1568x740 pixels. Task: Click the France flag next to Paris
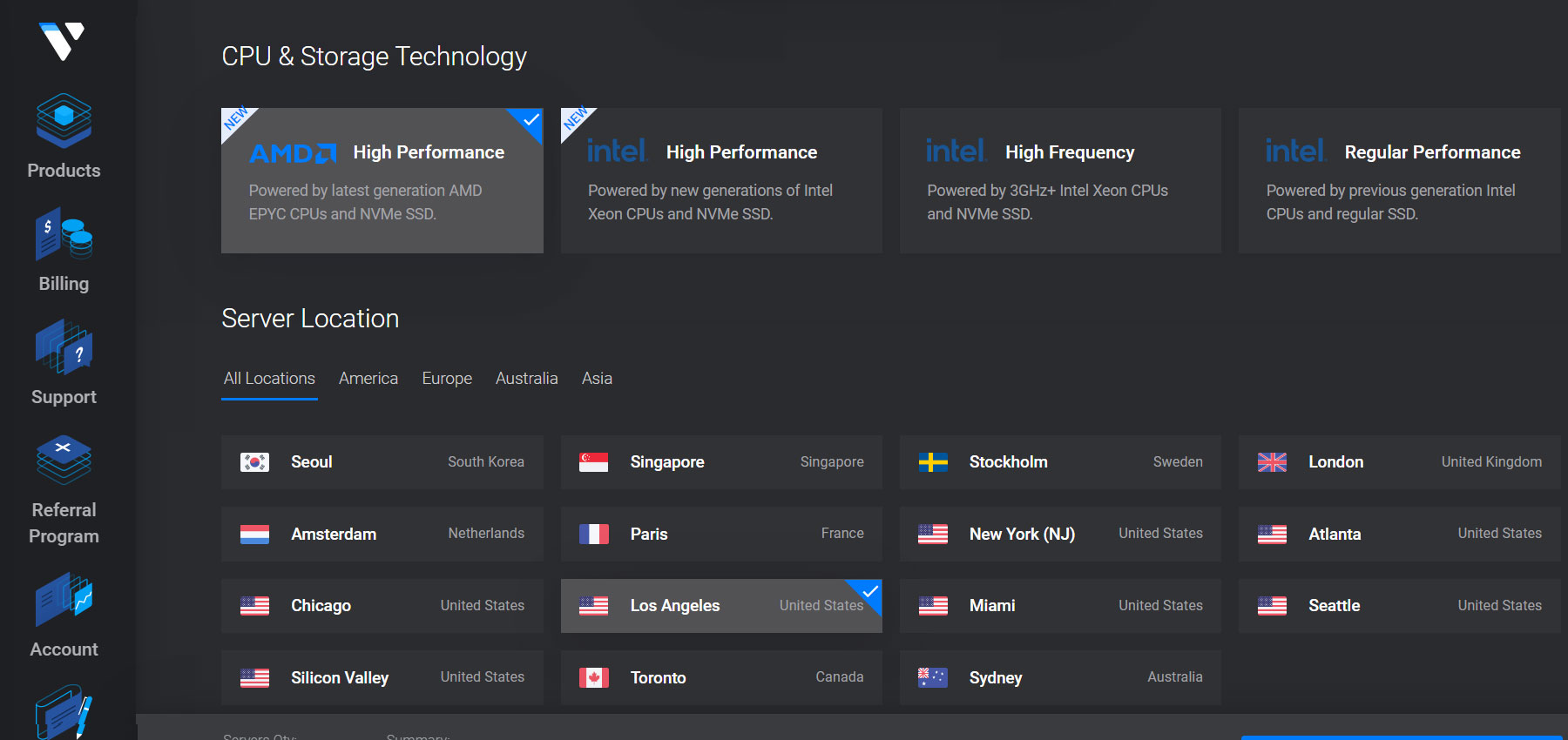coord(593,534)
